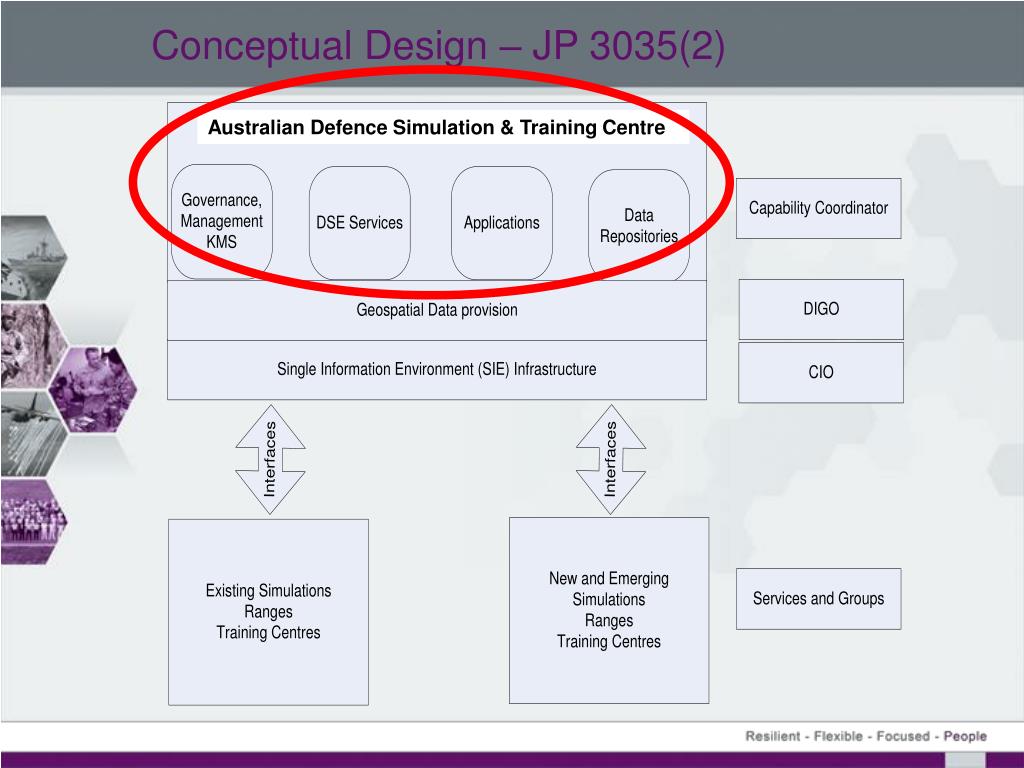Click the Governance, Management KMS box
Image resolution: width=1024 pixels, height=768 pixels.
tap(221, 221)
